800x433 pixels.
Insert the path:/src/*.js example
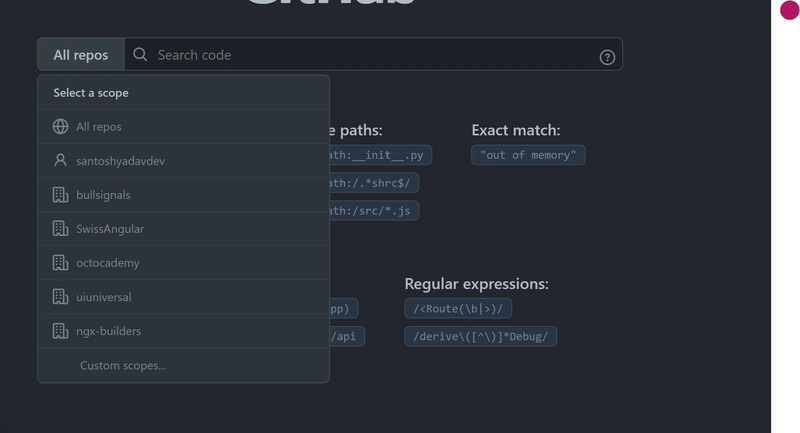coord(373,211)
